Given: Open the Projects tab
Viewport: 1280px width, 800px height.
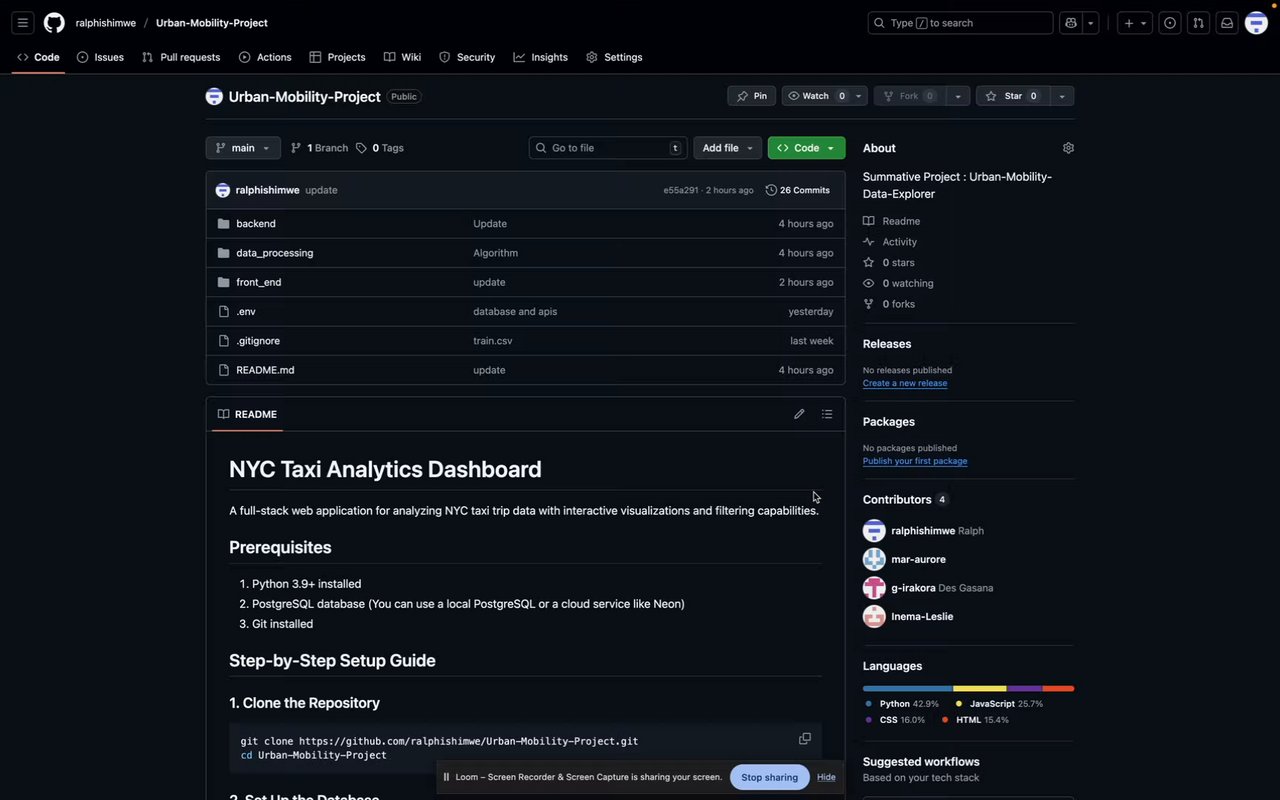Looking at the screenshot, I should click(337, 57).
